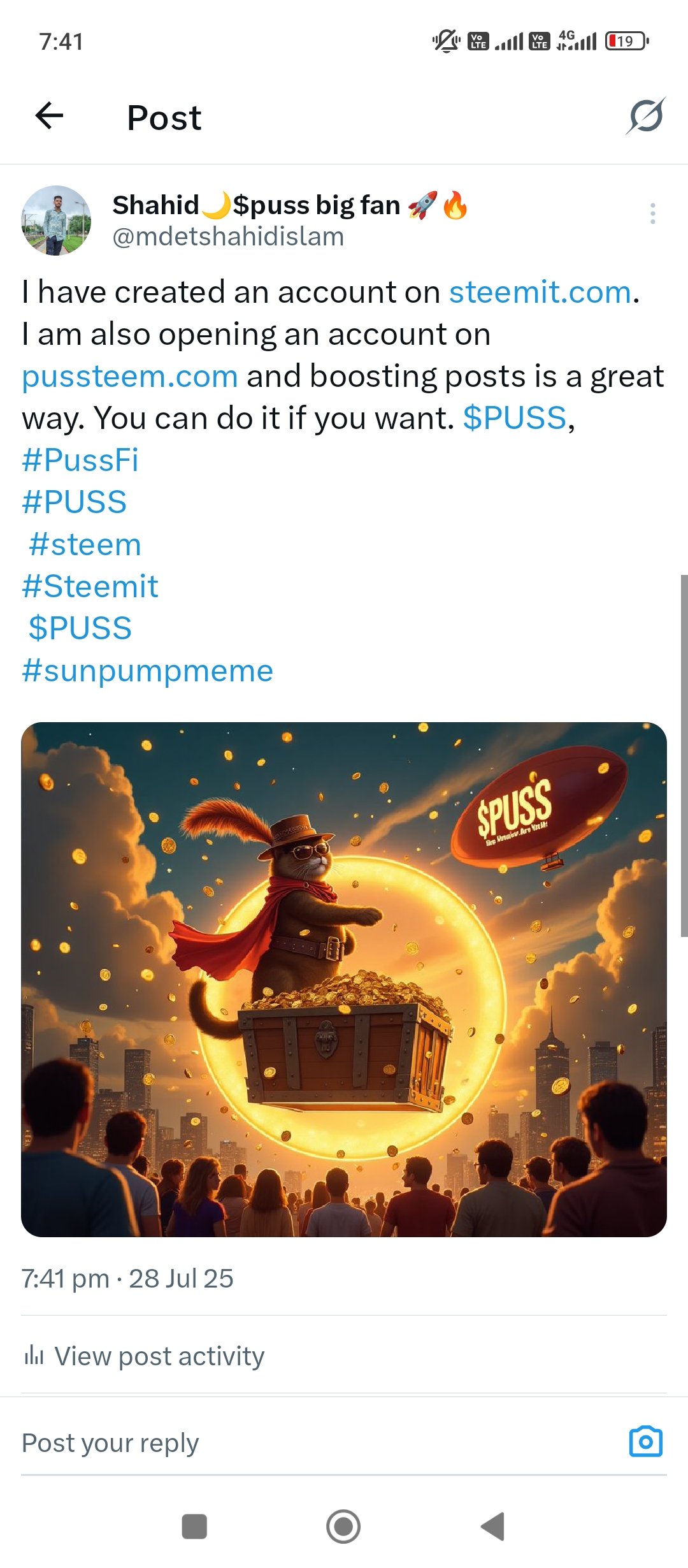Viewport: 688px width, 1568px height.
Task: Open the Grok icon in header
Action: [x=646, y=116]
